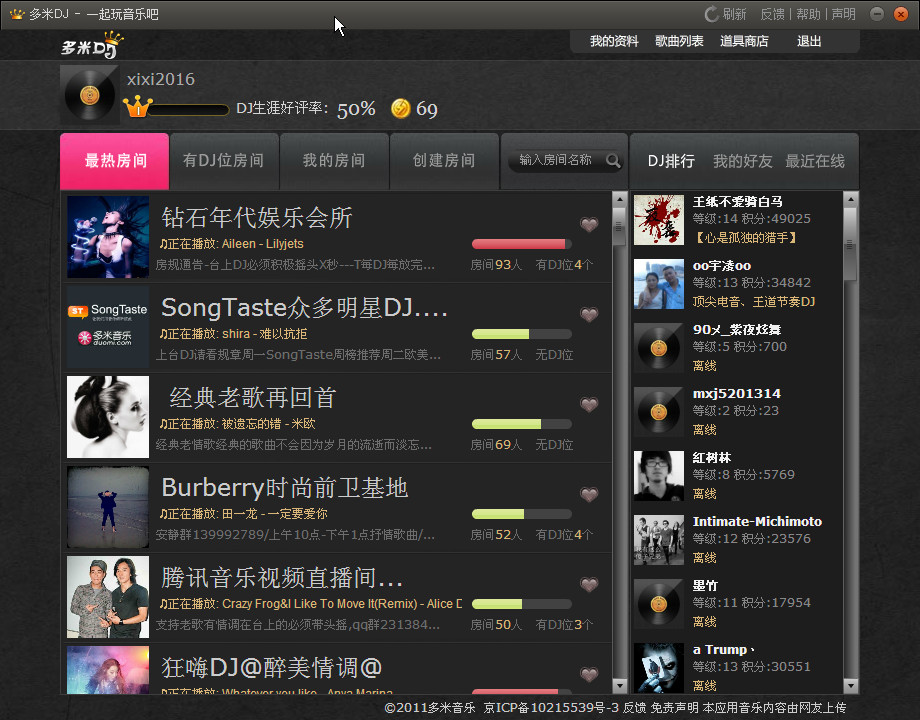This screenshot has height=720, width=920.
Task: Click the refresh 刷新 icon
Action: tap(711, 14)
